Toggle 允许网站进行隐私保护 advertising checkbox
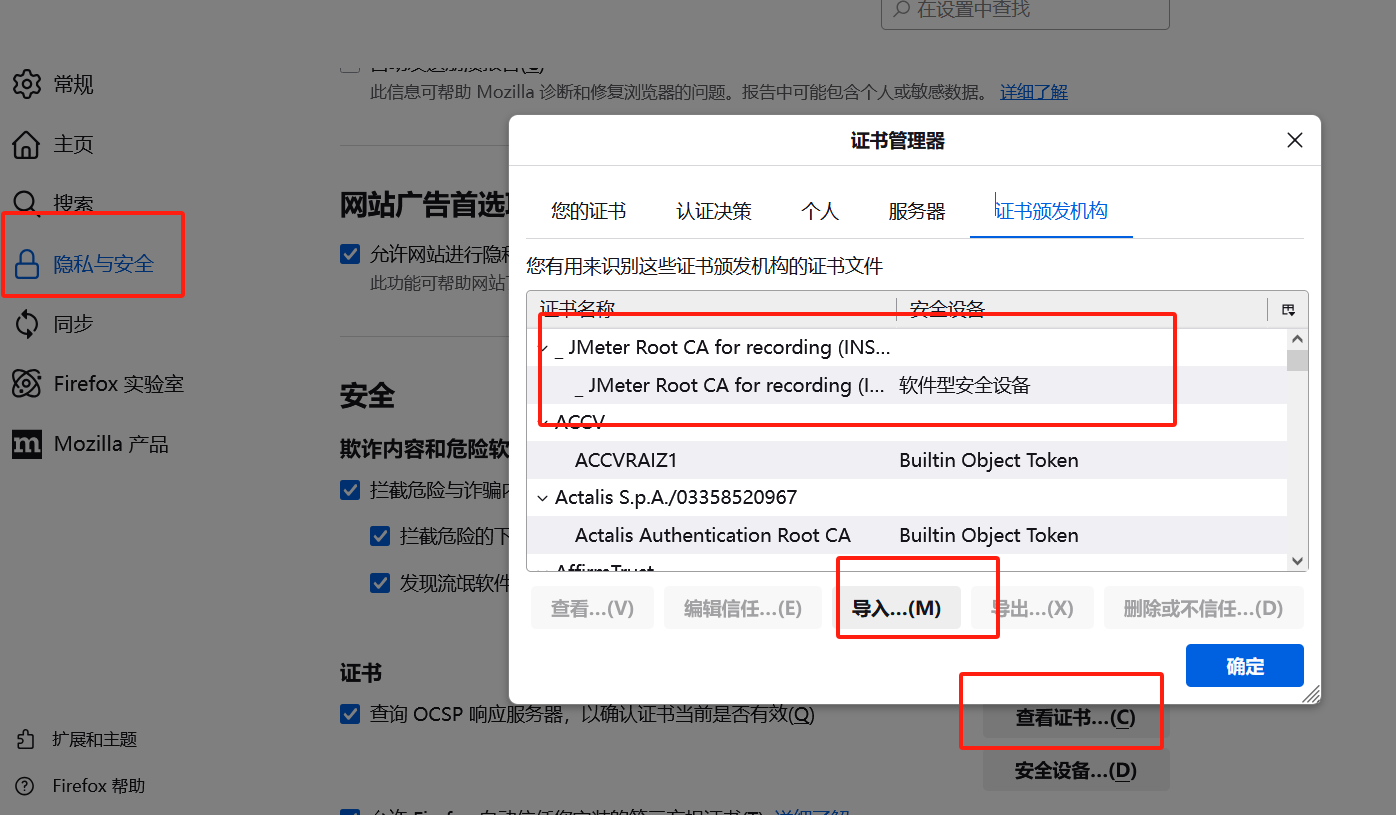This screenshot has height=815, width=1396. 350,254
